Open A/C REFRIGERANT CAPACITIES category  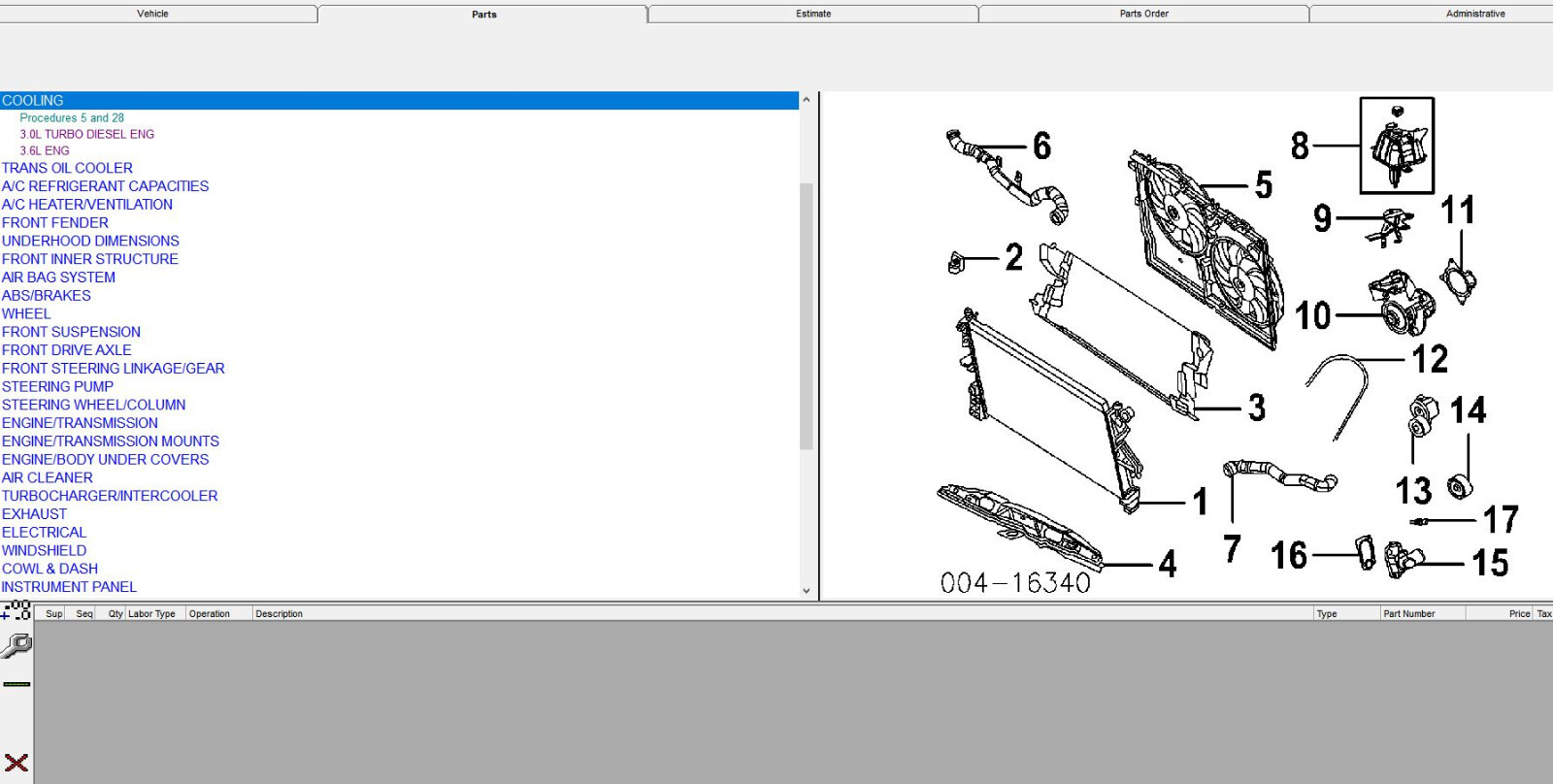click(x=105, y=186)
